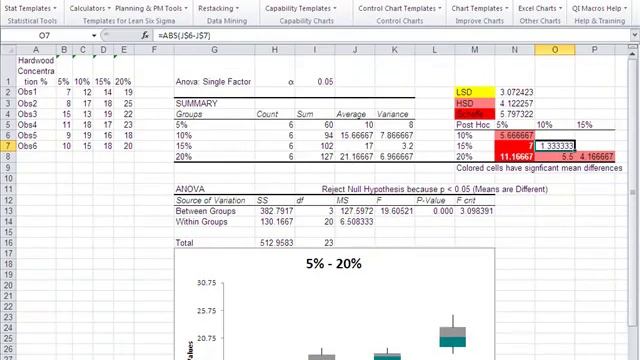
Task: Click the 'Post Hoc' label cell
Action: click(x=475, y=124)
